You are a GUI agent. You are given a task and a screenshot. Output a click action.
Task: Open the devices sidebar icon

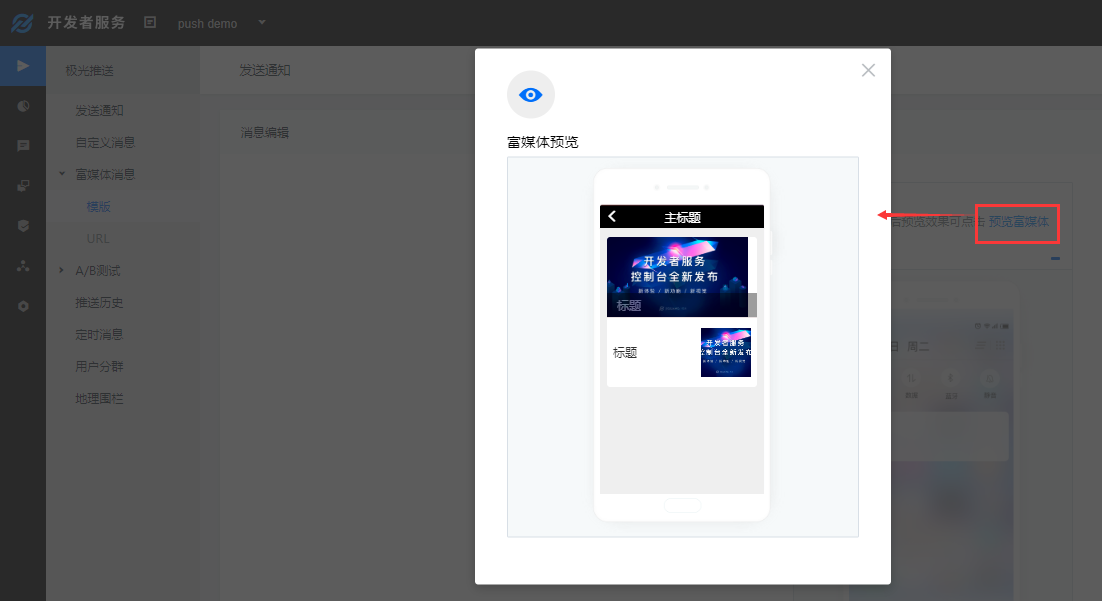tap(23, 186)
